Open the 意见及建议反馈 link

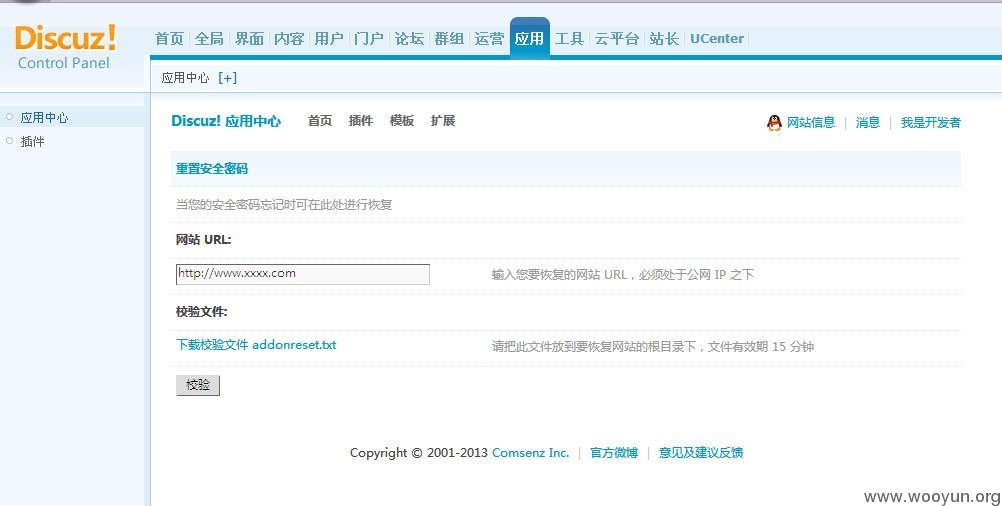coord(701,453)
